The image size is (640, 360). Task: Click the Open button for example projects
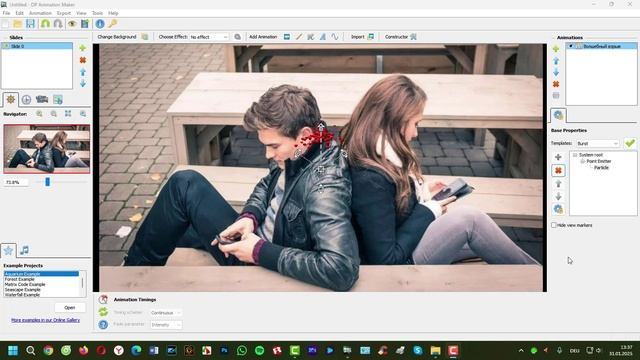click(70, 307)
